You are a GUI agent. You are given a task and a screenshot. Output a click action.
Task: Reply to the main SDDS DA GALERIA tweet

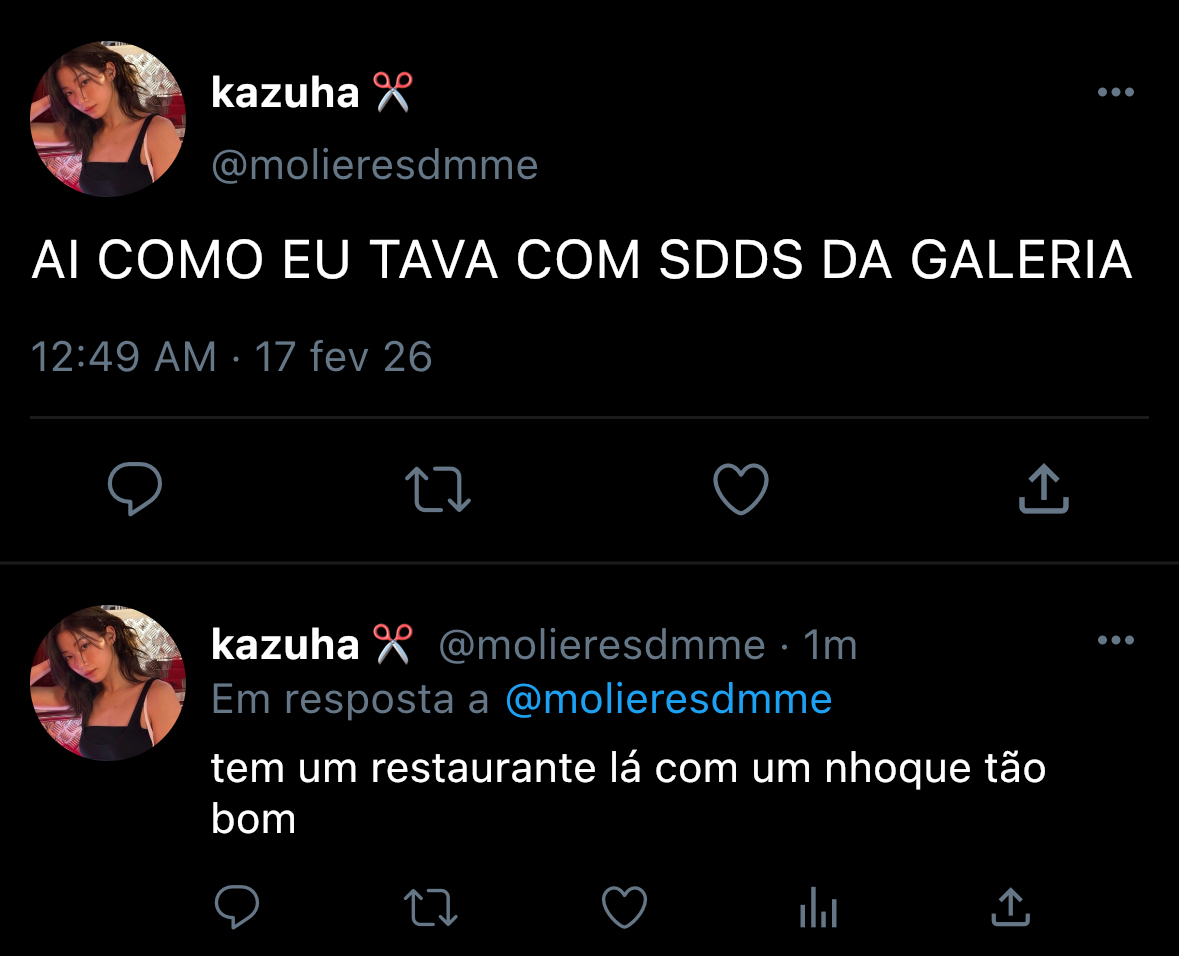click(135, 489)
